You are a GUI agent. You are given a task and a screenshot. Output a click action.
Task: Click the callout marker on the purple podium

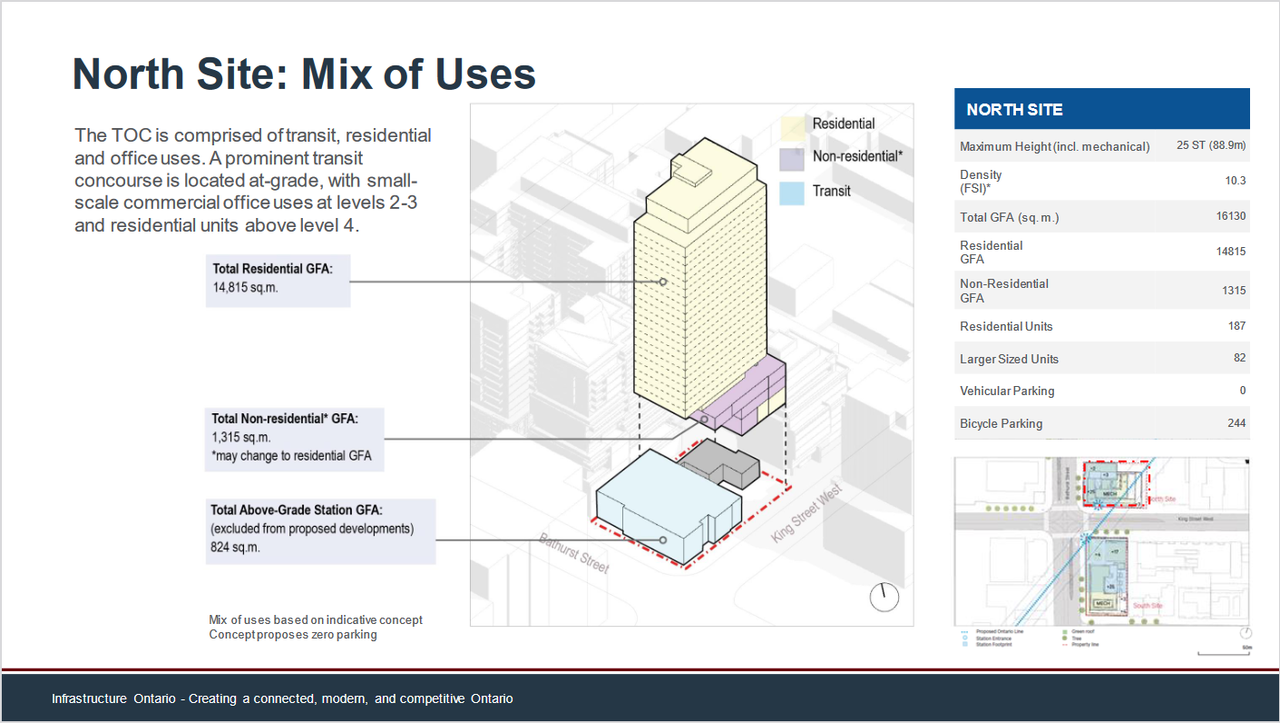pyautogui.click(x=704, y=420)
